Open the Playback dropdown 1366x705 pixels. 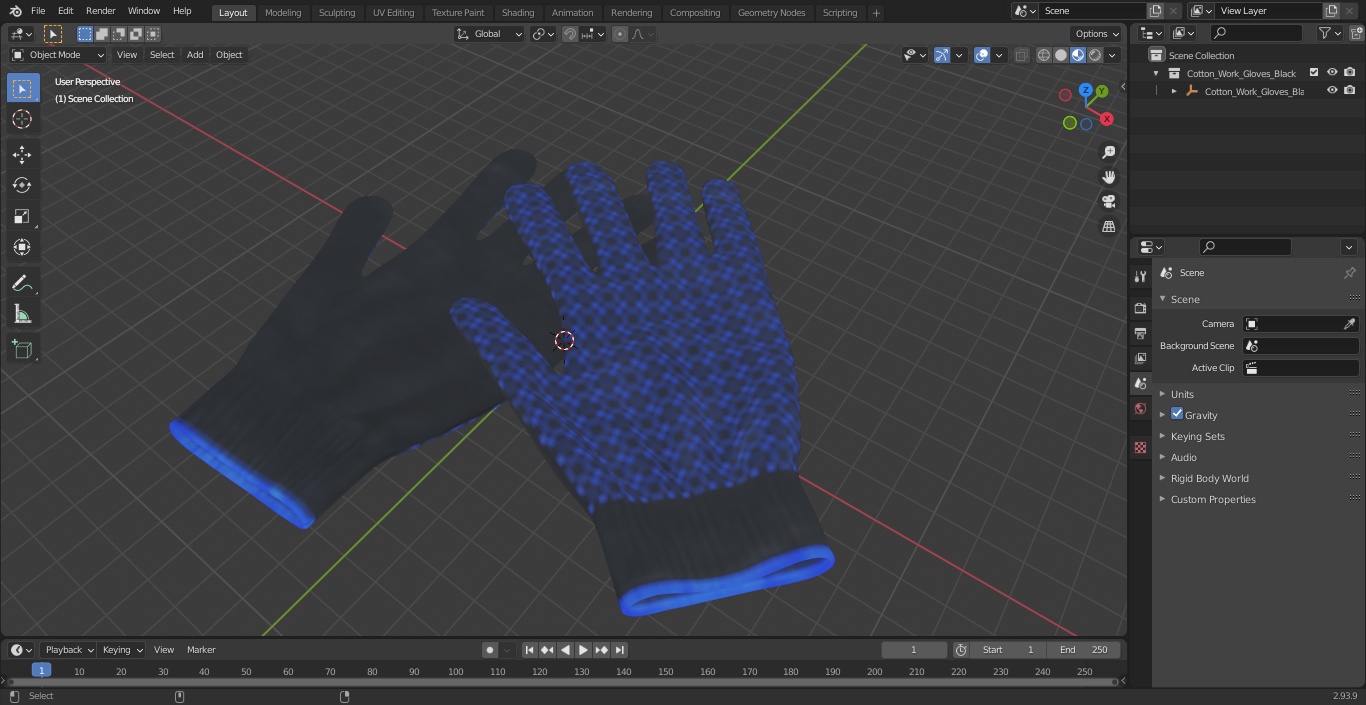(69, 650)
